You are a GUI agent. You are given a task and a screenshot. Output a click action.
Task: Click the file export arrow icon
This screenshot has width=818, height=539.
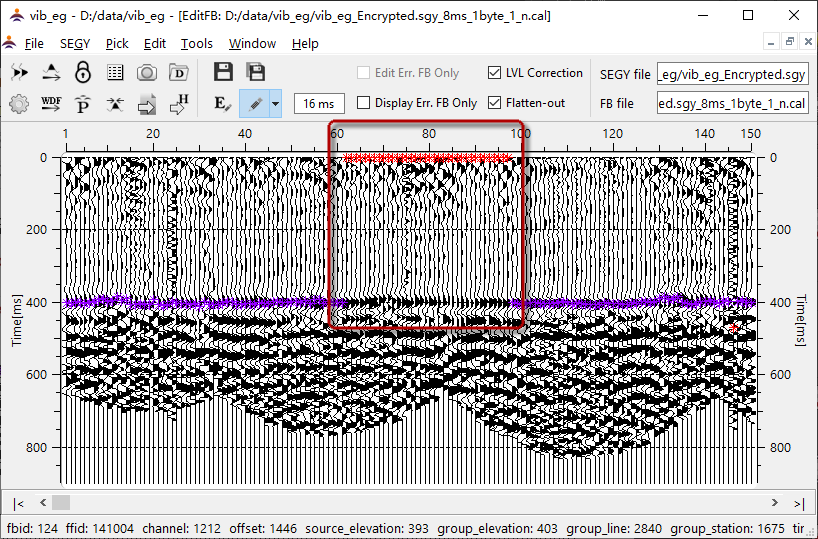tap(147, 104)
